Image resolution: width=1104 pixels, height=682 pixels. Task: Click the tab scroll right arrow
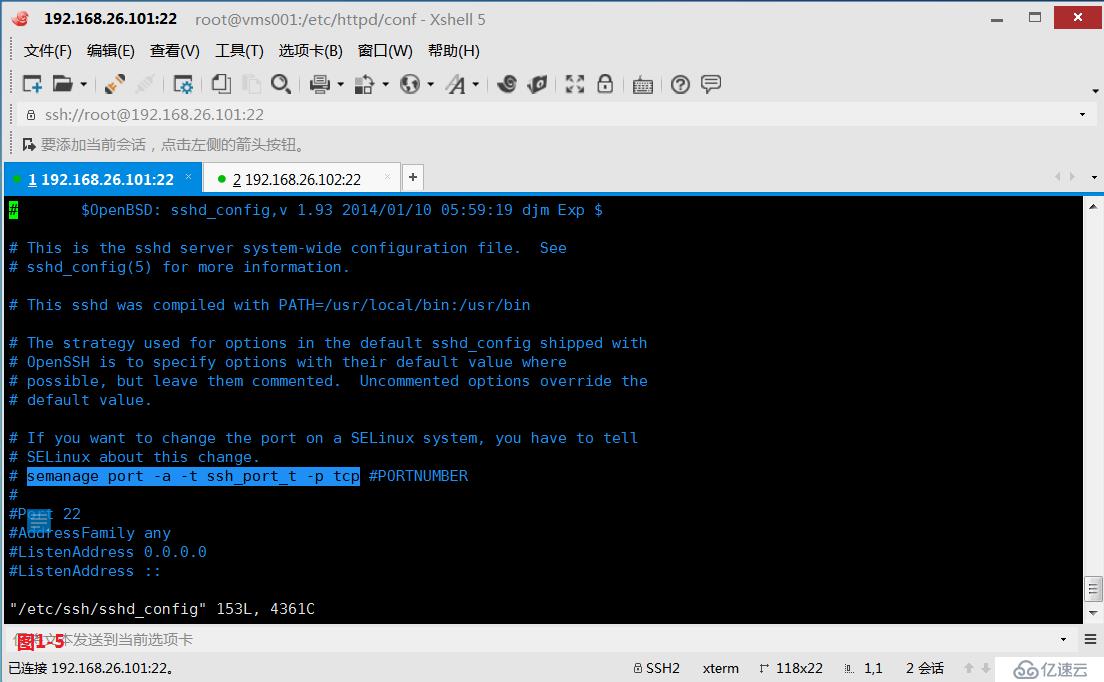1072,177
